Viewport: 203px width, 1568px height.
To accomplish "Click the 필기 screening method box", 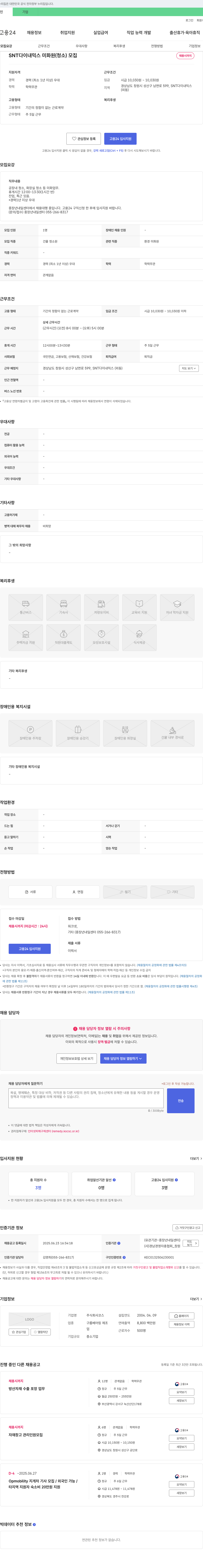I will click(125, 892).
